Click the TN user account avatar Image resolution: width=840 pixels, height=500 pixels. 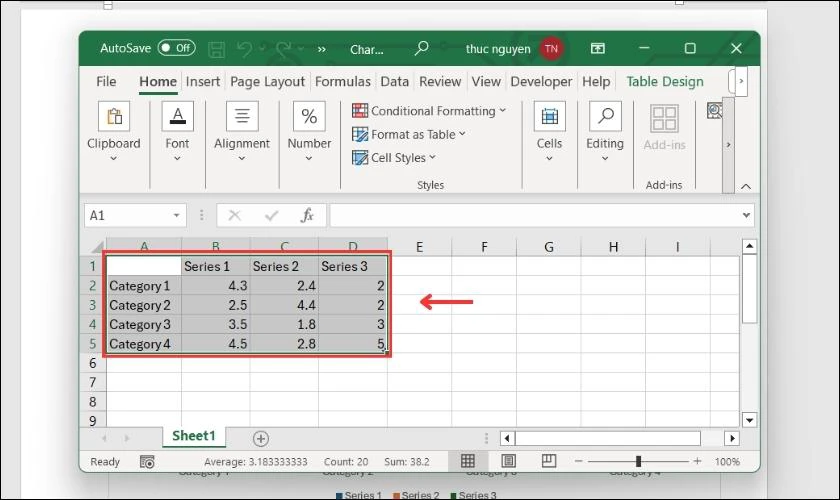pos(551,49)
